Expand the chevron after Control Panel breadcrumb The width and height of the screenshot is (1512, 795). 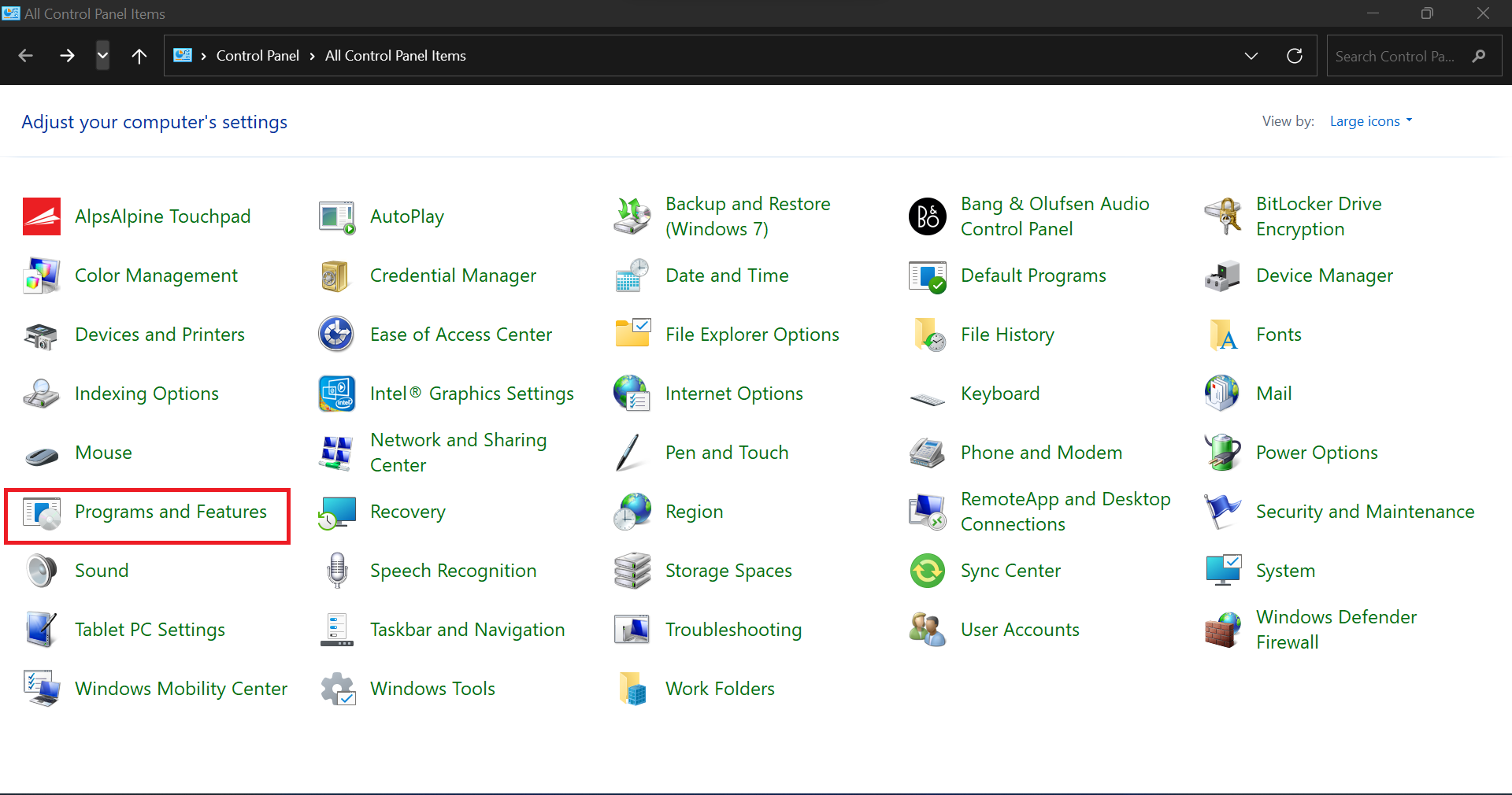[x=312, y=56]
